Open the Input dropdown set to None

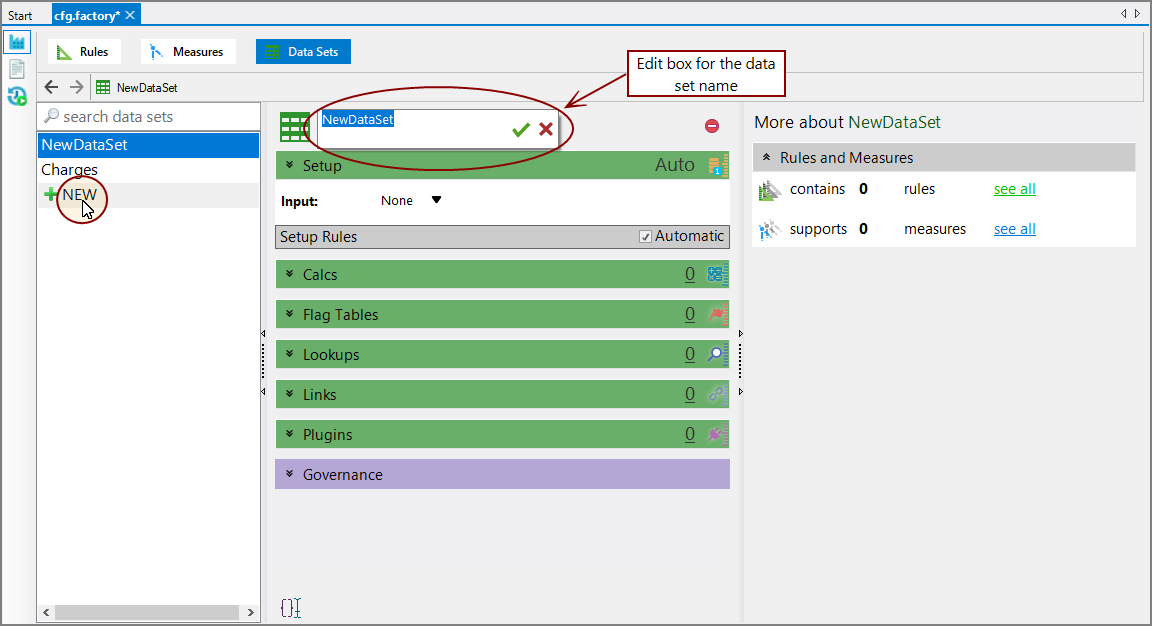click(x=435, y=200)
